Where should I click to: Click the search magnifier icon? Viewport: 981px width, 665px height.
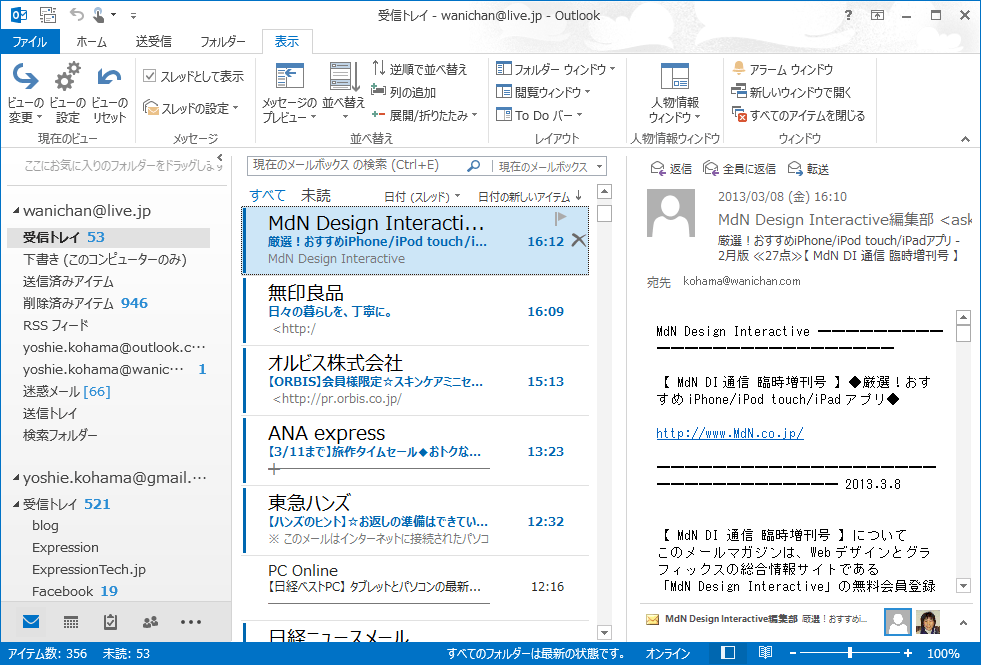(x=474, y=166)
